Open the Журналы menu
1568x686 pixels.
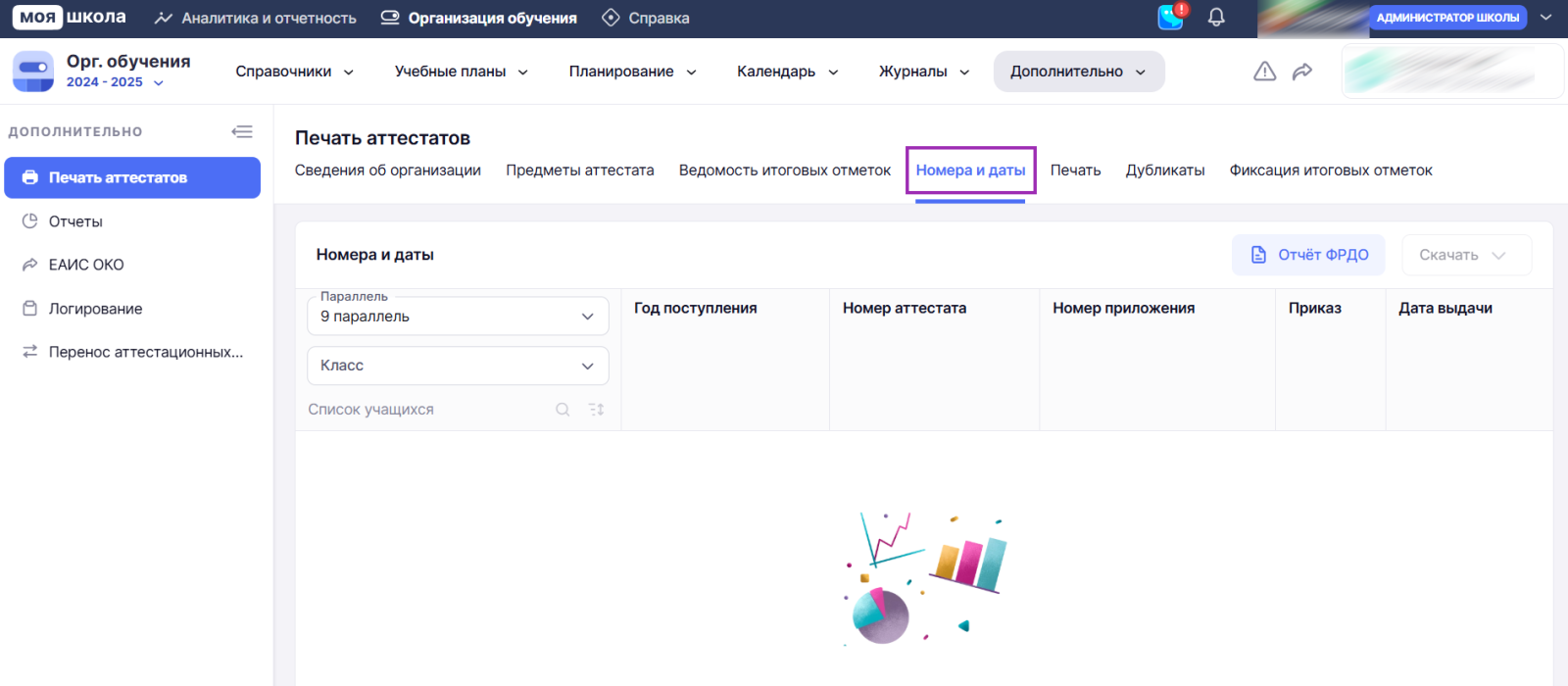[x=923, y=72]
